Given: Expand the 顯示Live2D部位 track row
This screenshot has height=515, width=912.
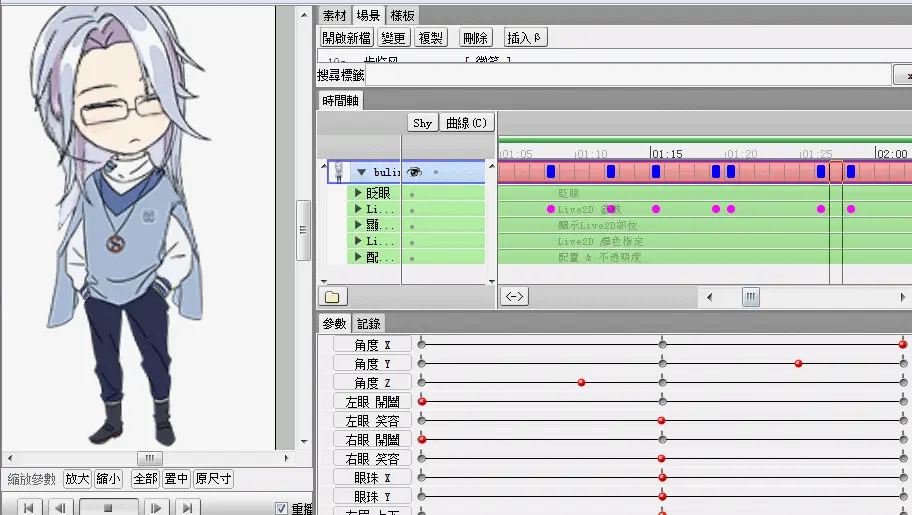Looking at the screenshot, I should click(358, 225).
